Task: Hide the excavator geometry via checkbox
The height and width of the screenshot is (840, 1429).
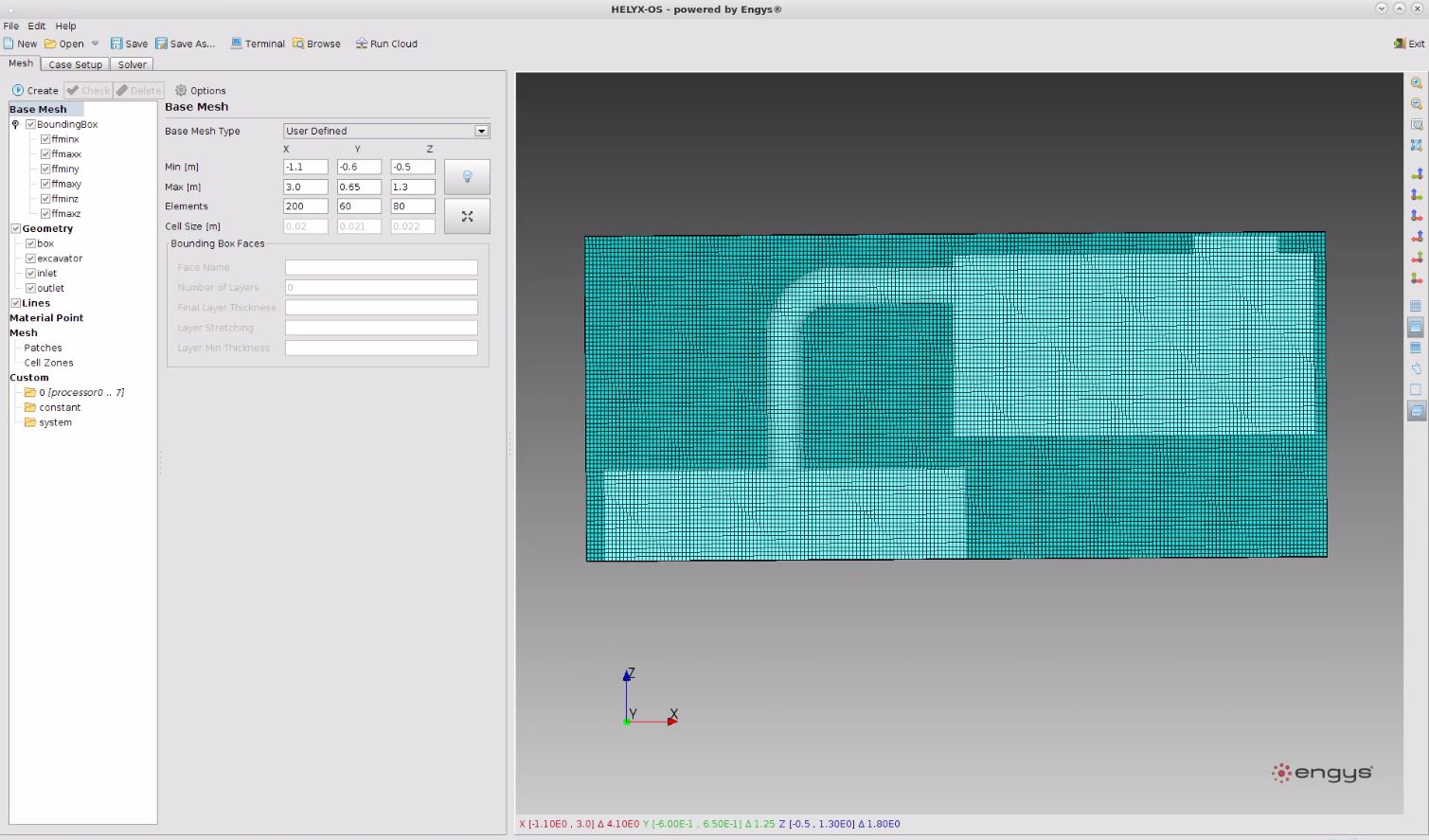Action: [30, 259]
